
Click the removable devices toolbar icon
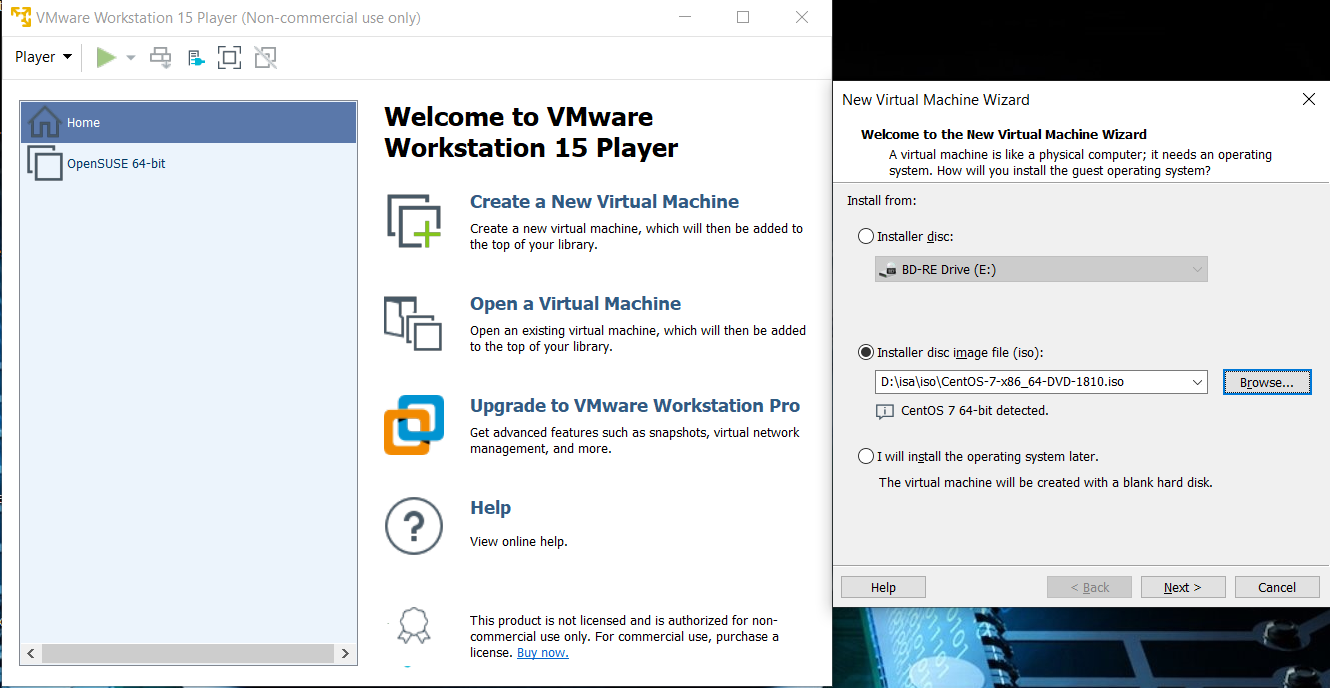[196, 58]
